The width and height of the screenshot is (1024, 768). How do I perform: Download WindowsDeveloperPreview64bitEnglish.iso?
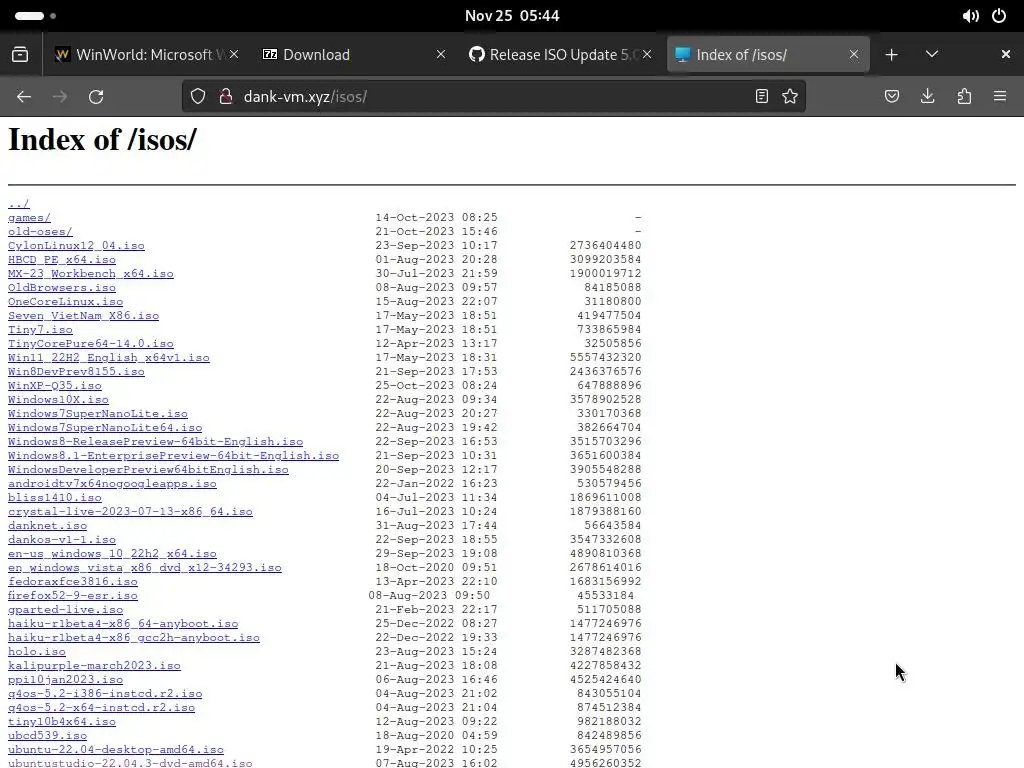[148, 470]
